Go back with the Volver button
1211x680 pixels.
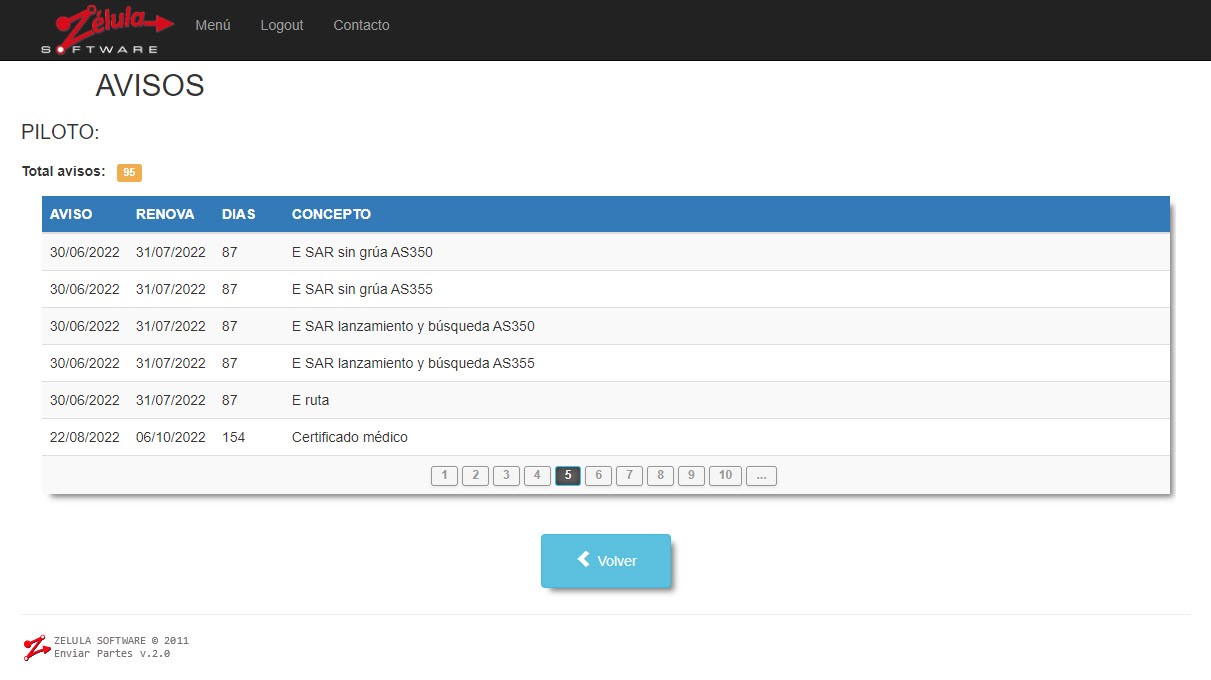(606, 561)
